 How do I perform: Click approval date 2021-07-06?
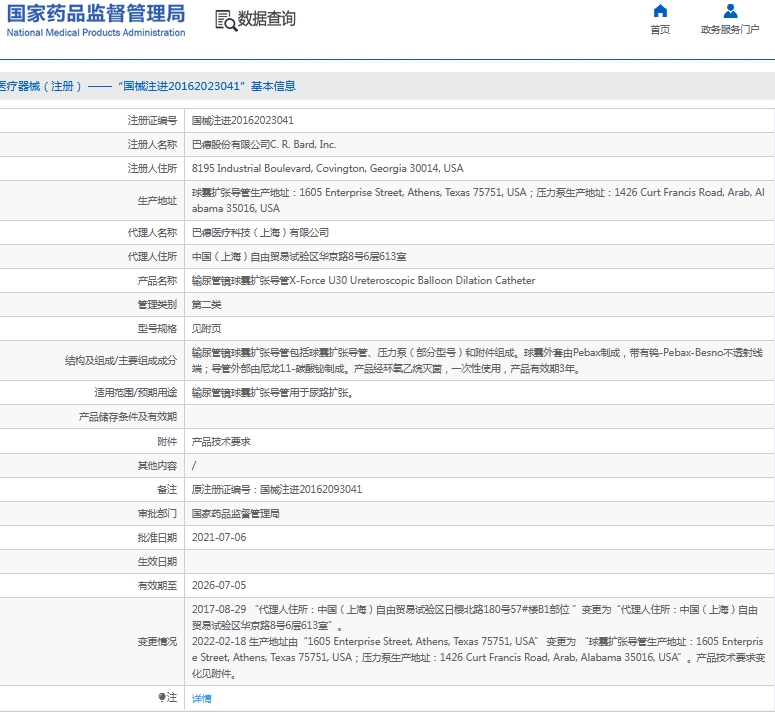pyautogui.click(x=219, y=538)
